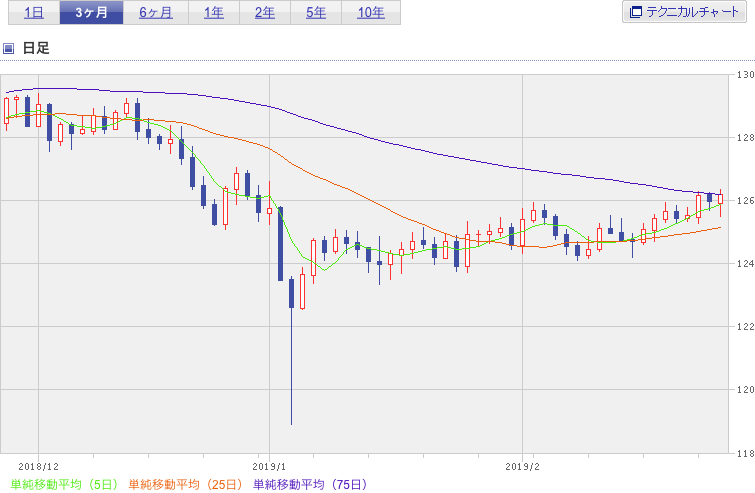Viewport: 755px width, 493px height.
Task: Click the 2019/2 date axis label
Action: [x=522, y=467]
